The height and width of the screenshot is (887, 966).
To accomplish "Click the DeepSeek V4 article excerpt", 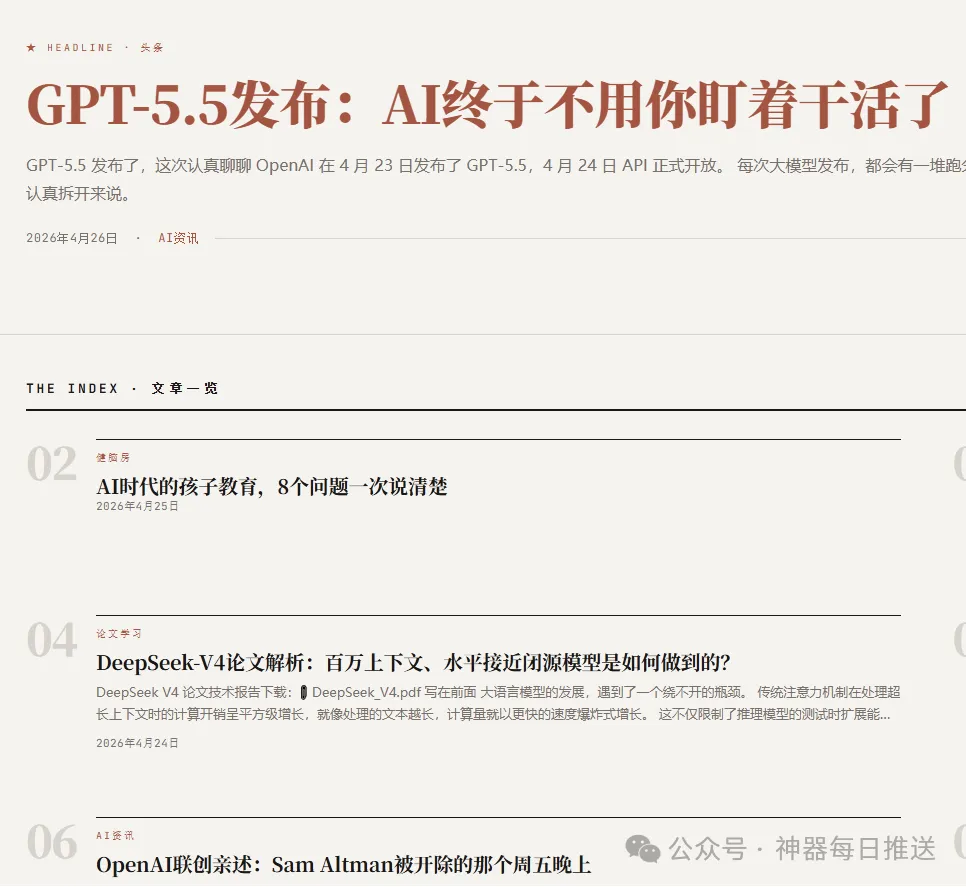I will [498, 703].
